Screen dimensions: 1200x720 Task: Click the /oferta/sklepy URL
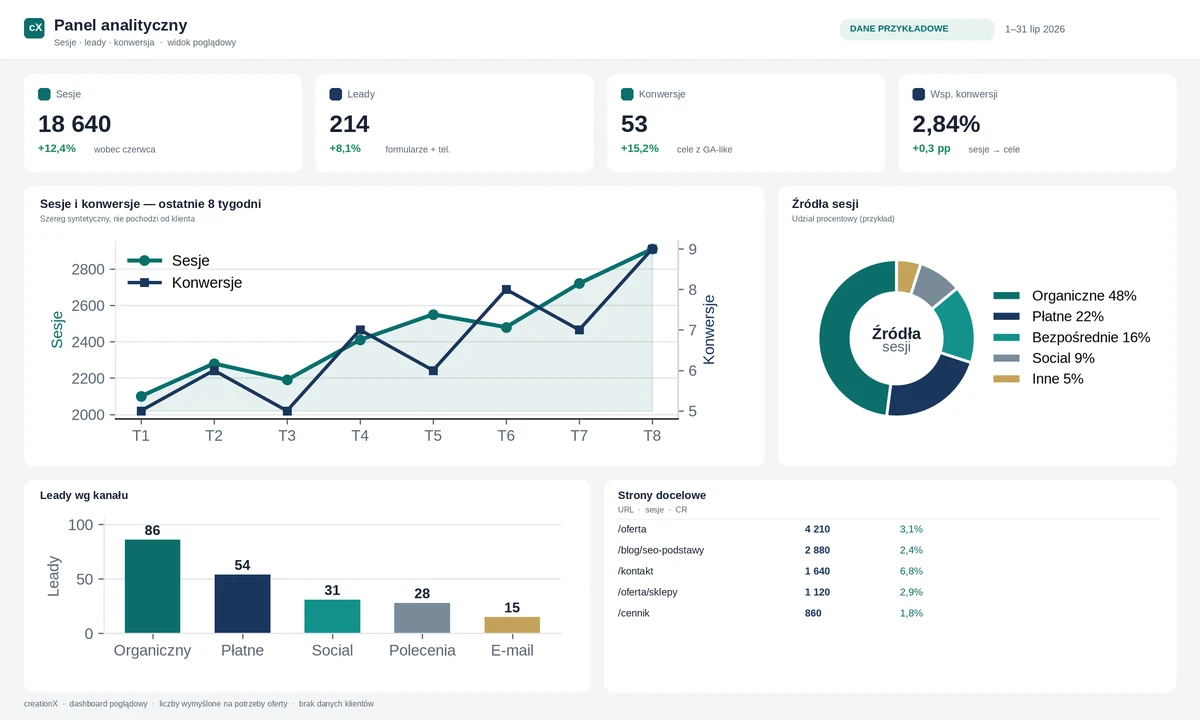648,592
